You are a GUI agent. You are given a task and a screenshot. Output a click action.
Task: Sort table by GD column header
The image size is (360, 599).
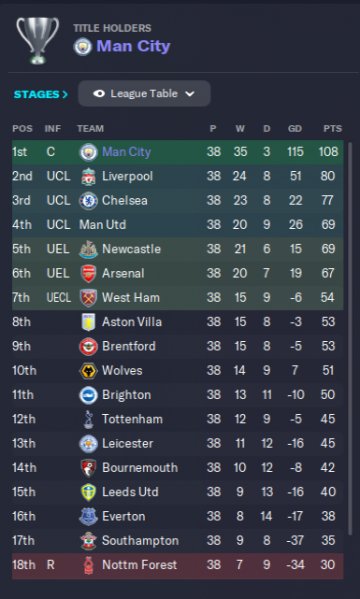[x=295, y=129]
